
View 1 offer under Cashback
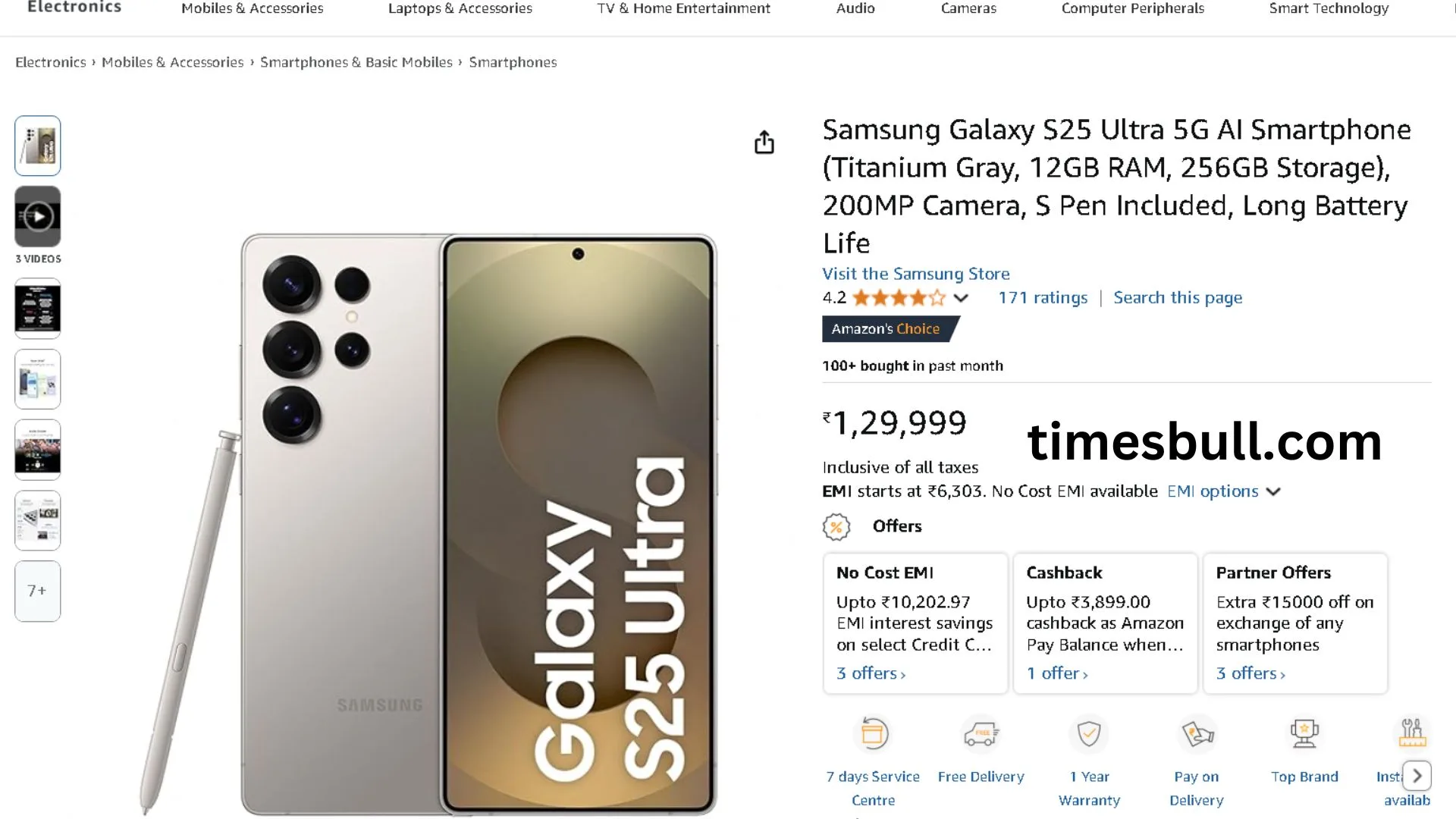(1057, 673)
